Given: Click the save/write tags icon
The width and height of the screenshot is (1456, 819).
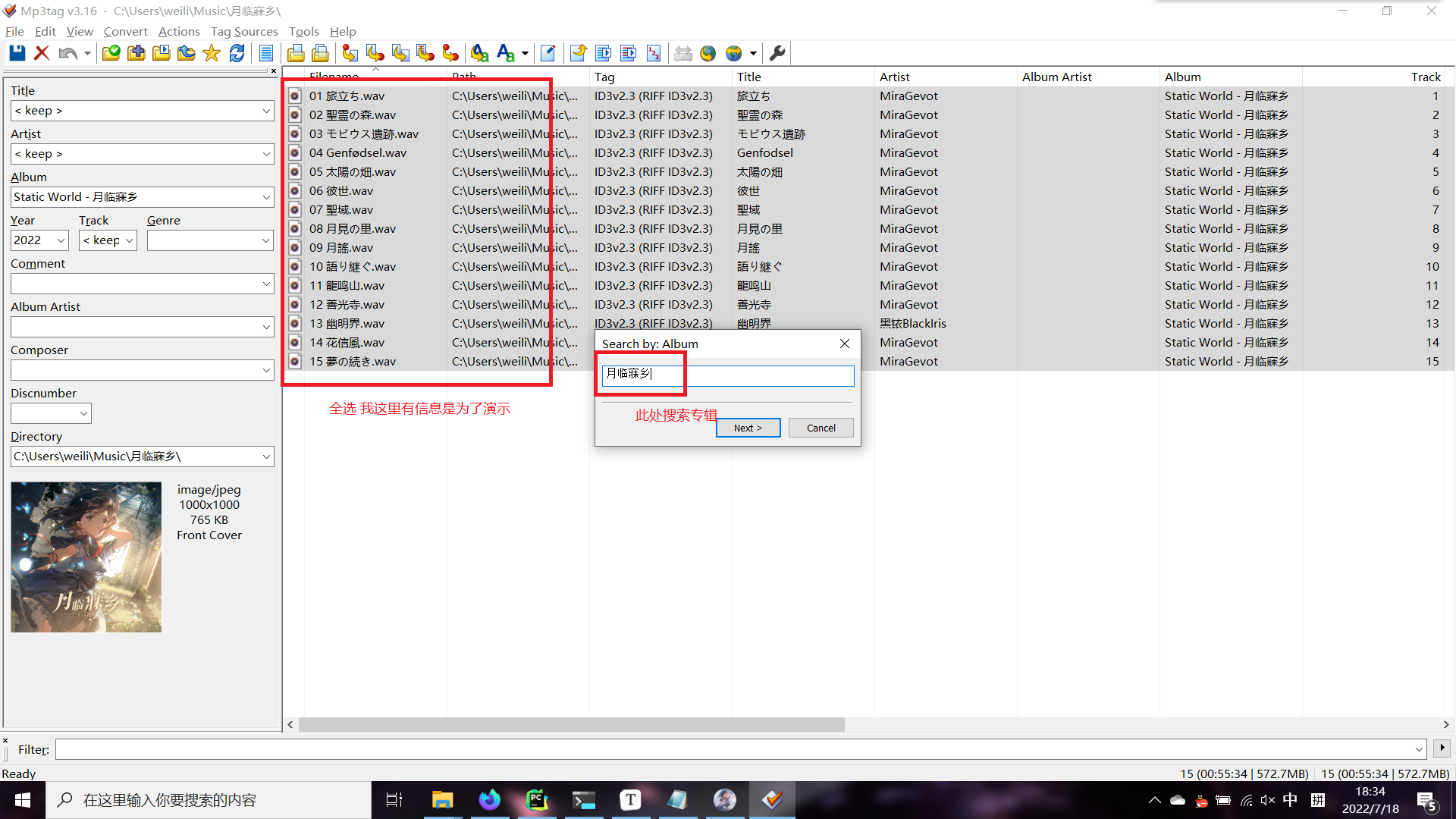Looking at the screenshot, I should [x=17, y=53].
